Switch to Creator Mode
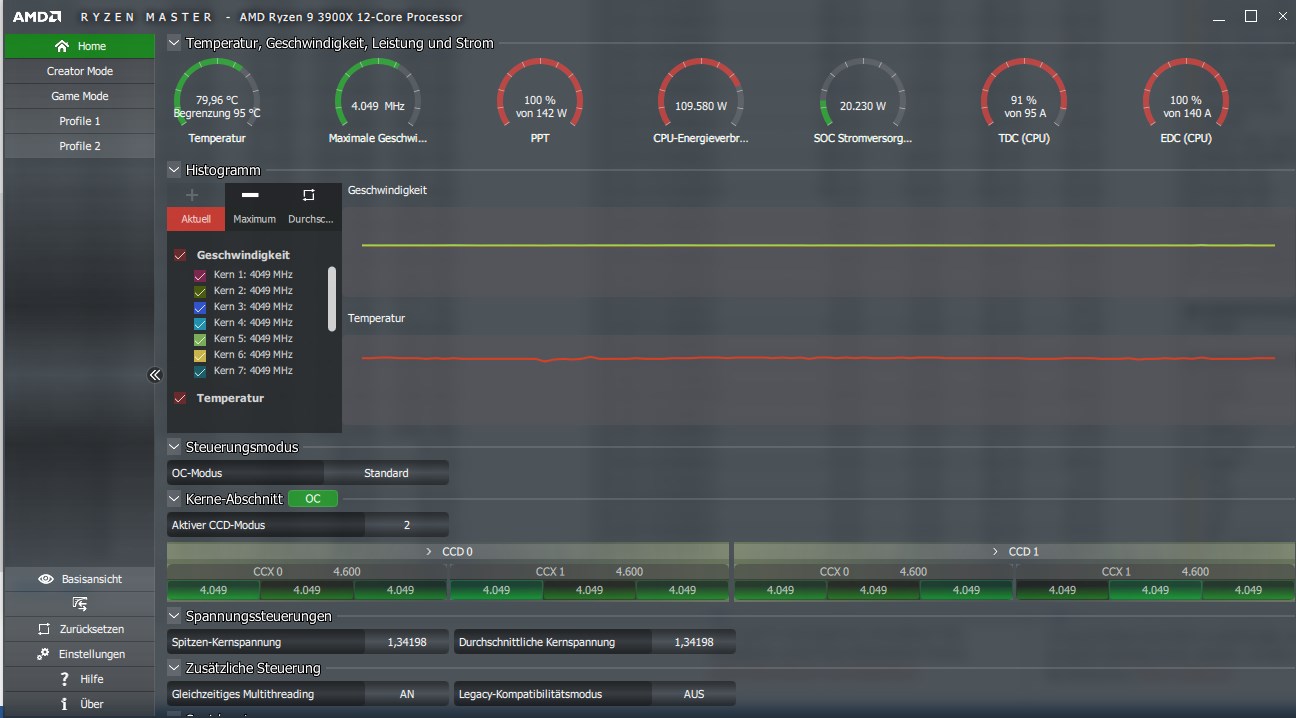 pos(80,71)
